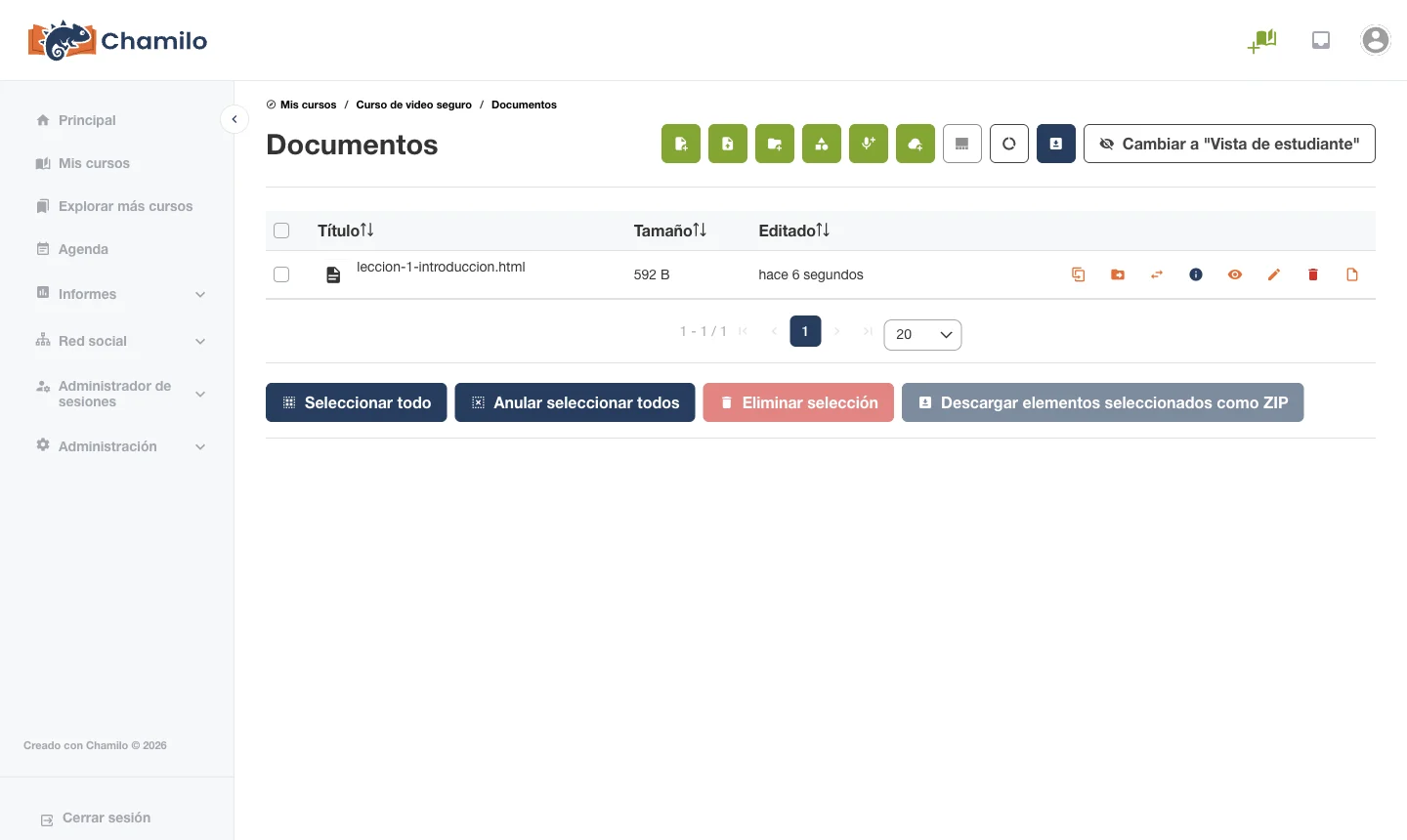Copy leccion-1-introduccion.html with the duplicate icon
Screen dimensions: 1407x840
tap(1079, 274)
